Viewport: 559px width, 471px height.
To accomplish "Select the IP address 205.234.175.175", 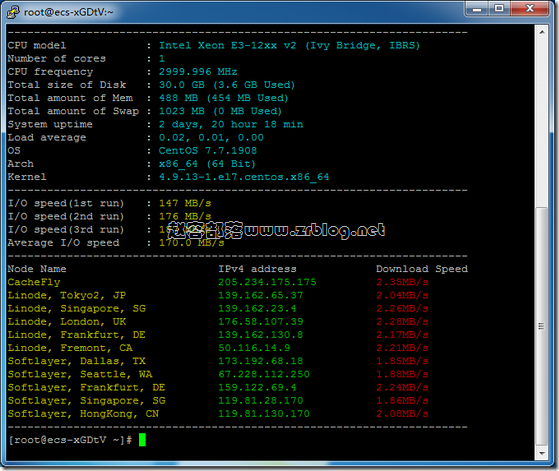I will tap(267, 282).
